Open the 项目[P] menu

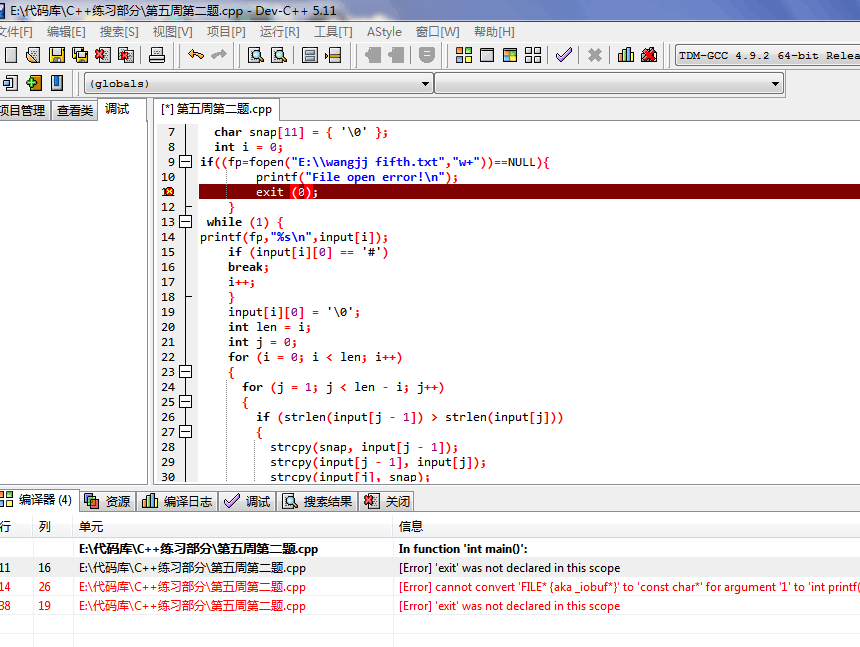tap(226, 32)
